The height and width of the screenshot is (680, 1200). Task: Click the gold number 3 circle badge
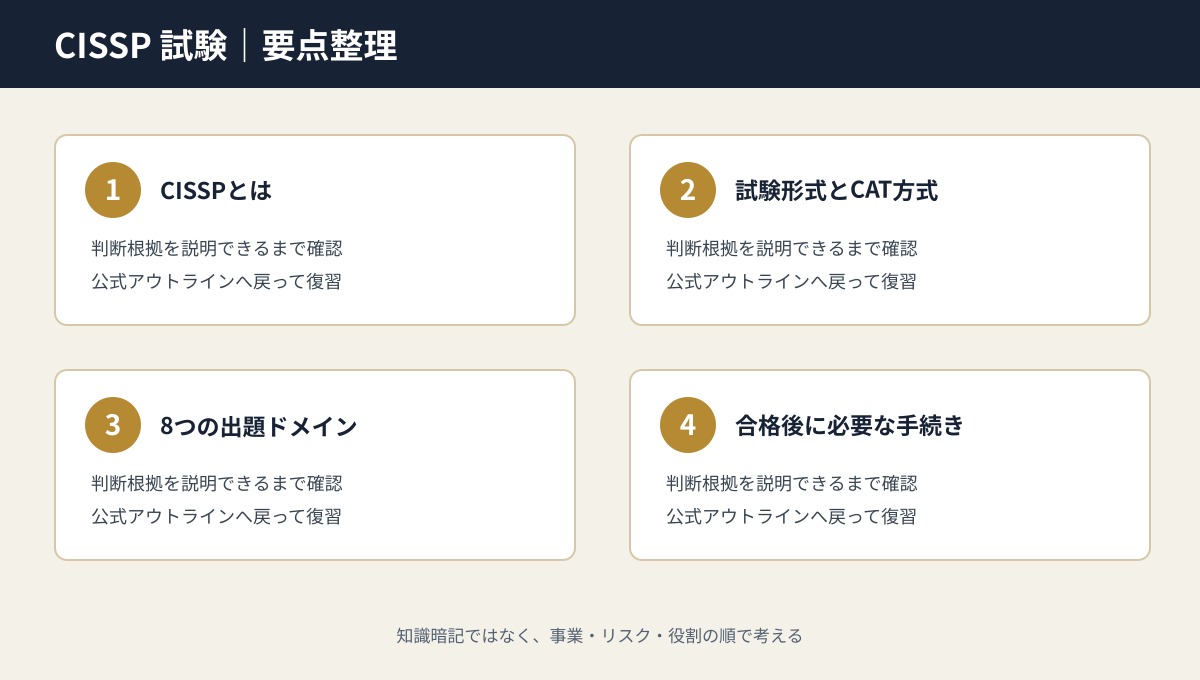113,425
